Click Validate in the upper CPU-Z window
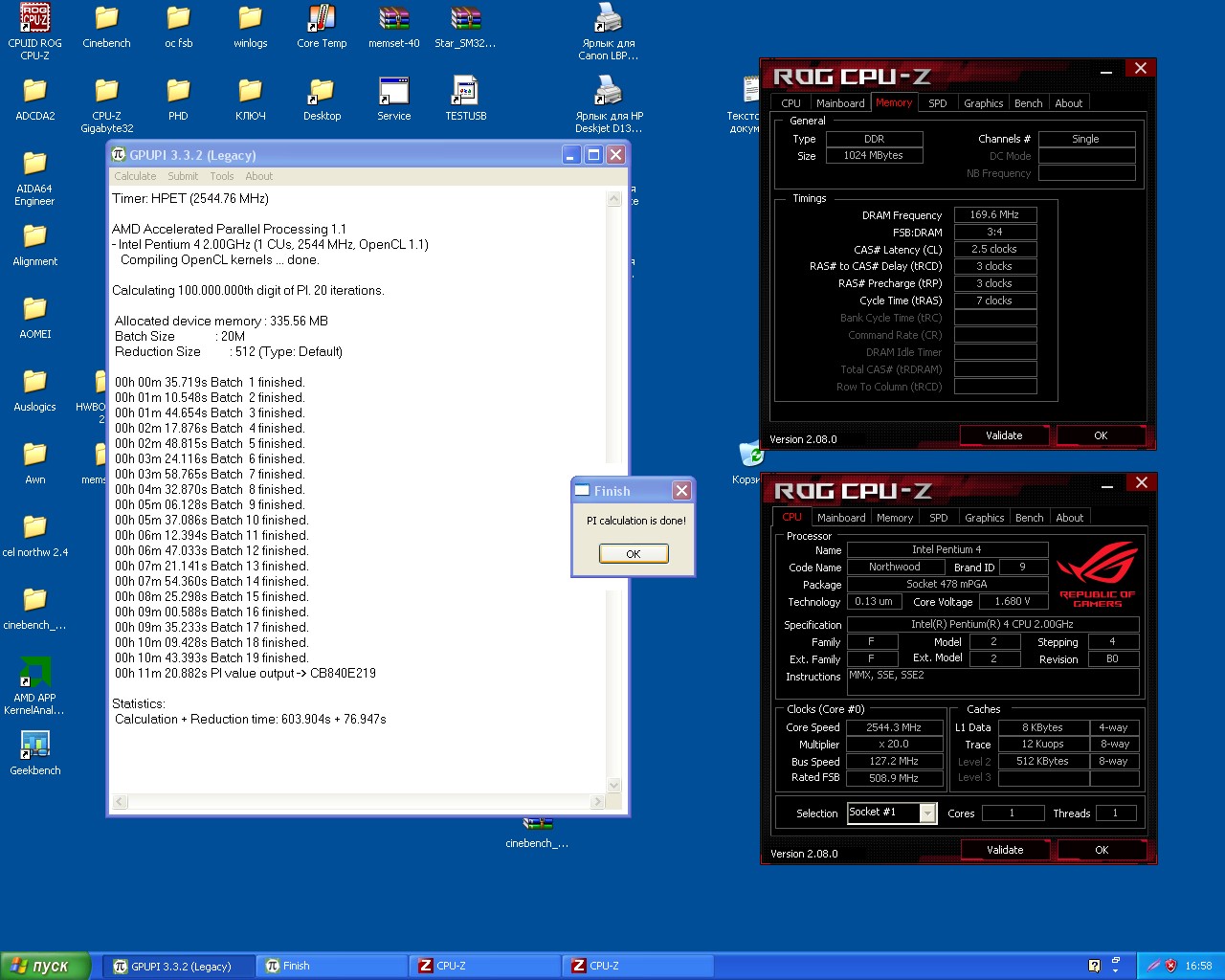This screenshot has height=980, width=1225. pyautogui.click(x=1004, y=435)
